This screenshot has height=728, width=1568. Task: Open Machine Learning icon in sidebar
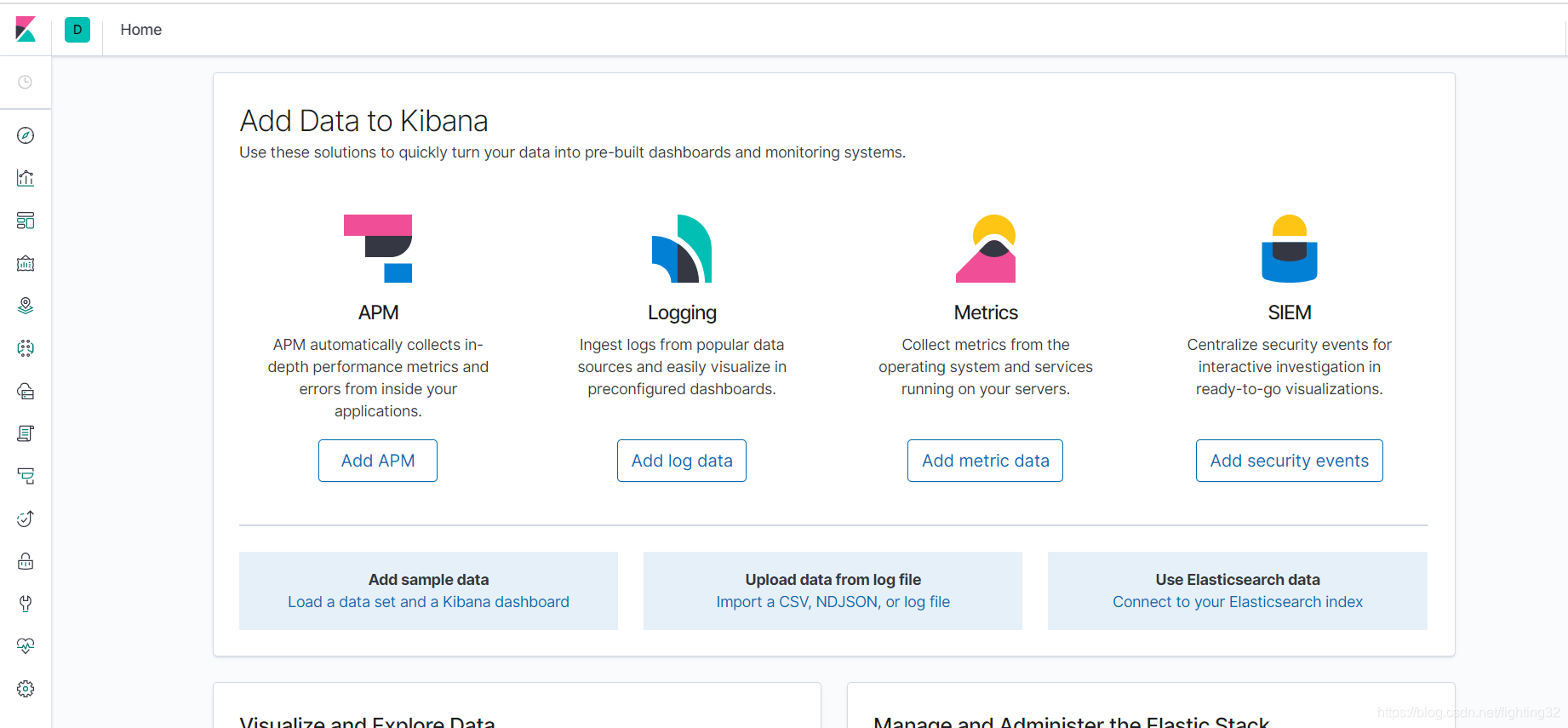[26, 348]
